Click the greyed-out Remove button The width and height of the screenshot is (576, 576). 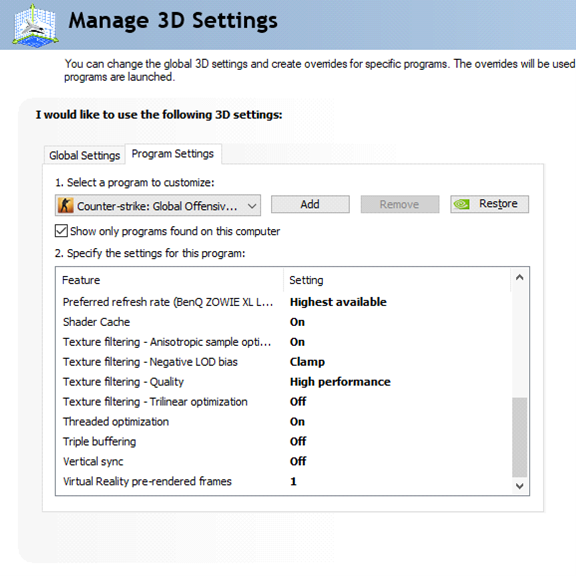(x=400, y=204)
